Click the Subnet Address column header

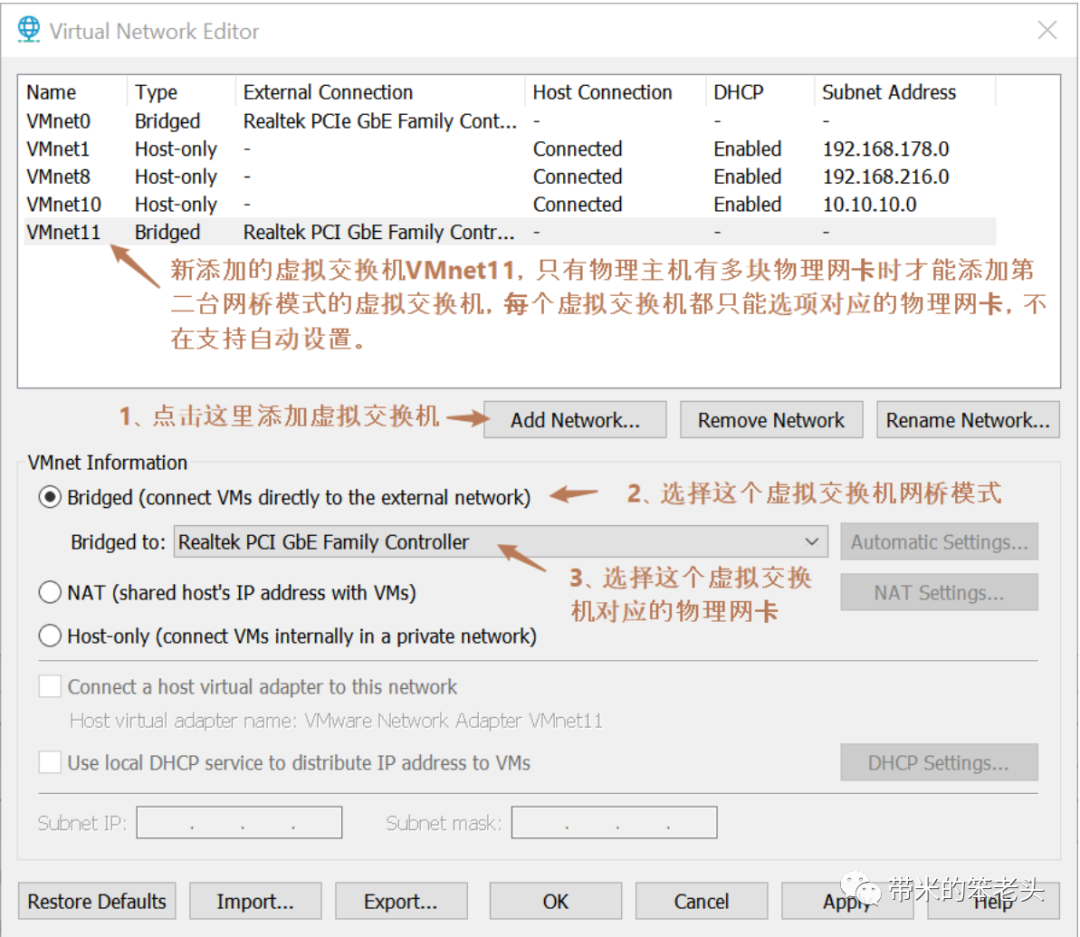pyautogui.click(x=905, y=92)
